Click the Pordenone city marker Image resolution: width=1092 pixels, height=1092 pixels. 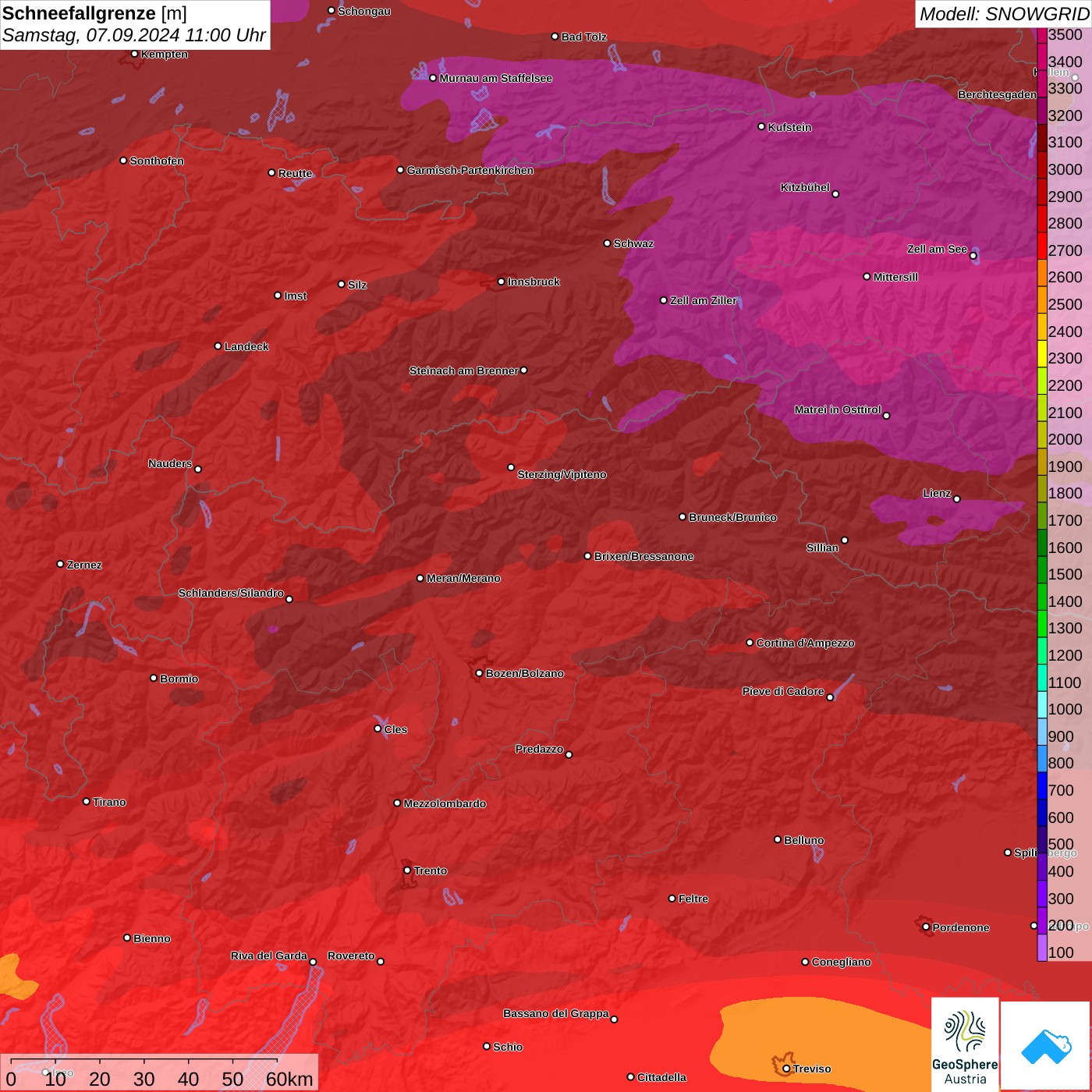click(x=926, y=927)
